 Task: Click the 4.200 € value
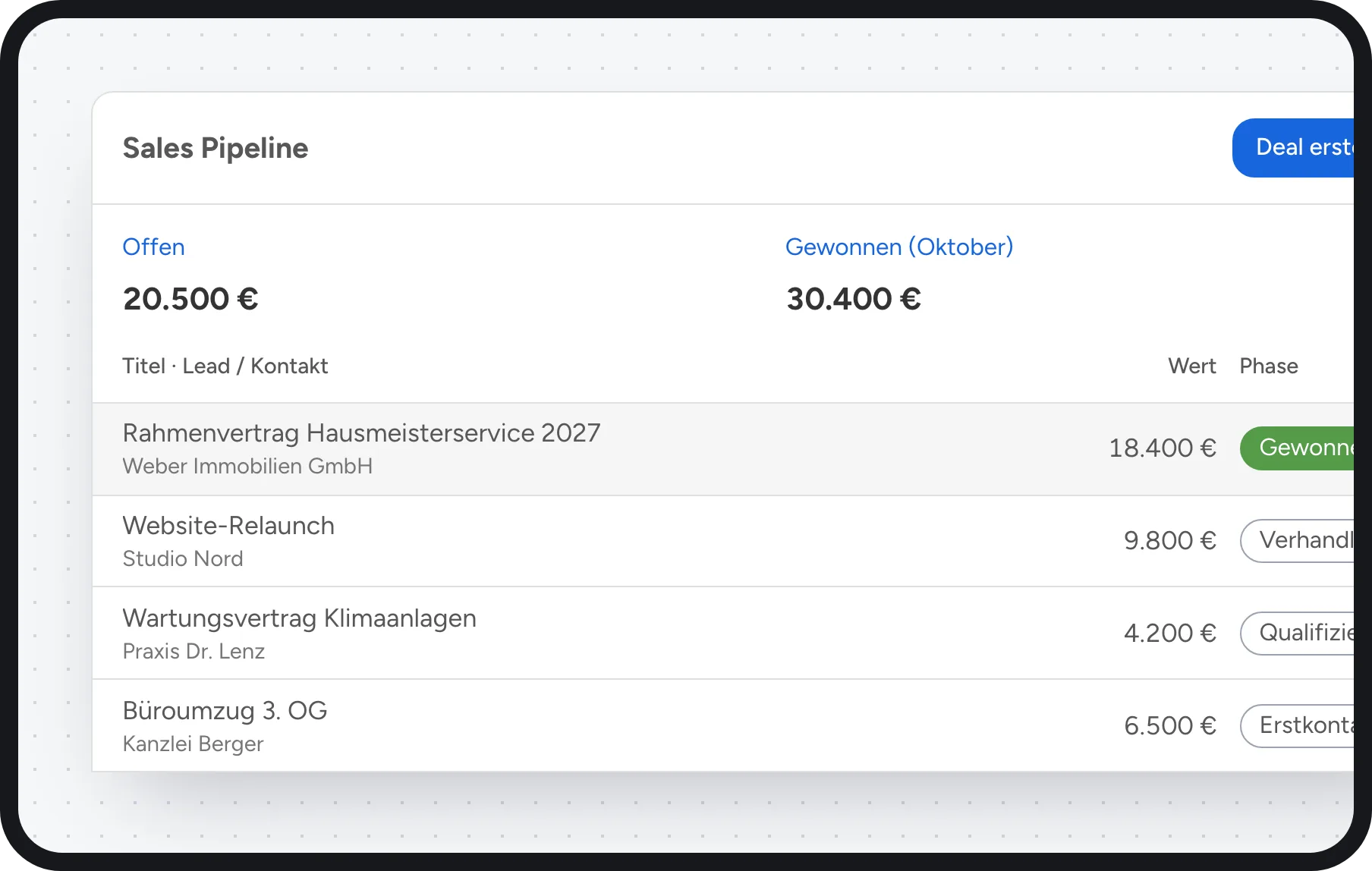click(x=1170, y=634)
